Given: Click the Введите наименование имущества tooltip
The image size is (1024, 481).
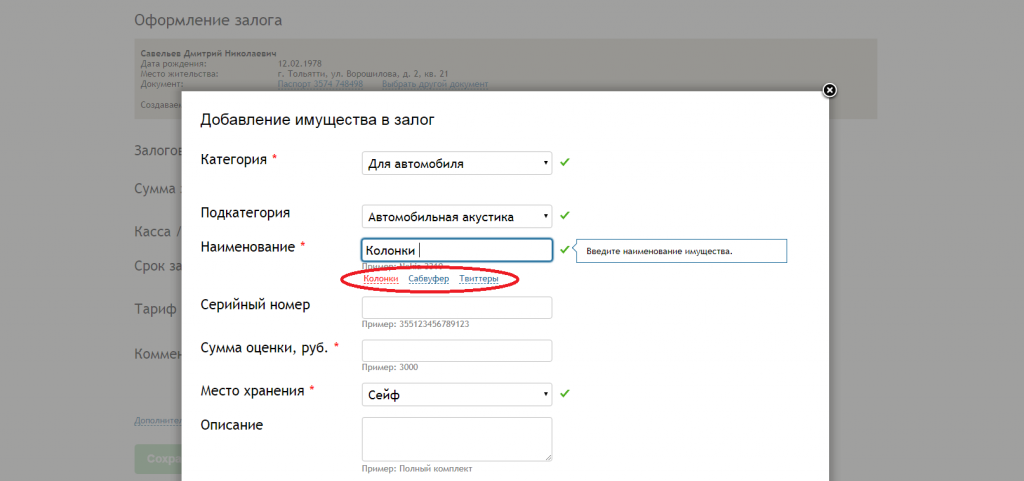Looking at the screenshot, I should (x=681, y=251).
